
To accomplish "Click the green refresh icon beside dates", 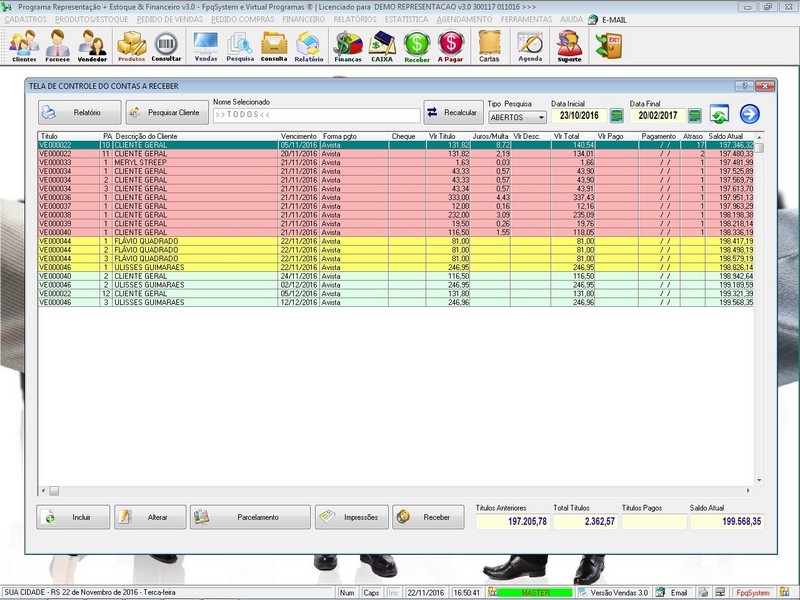I will pyautogui.click(x=719, y=114).
